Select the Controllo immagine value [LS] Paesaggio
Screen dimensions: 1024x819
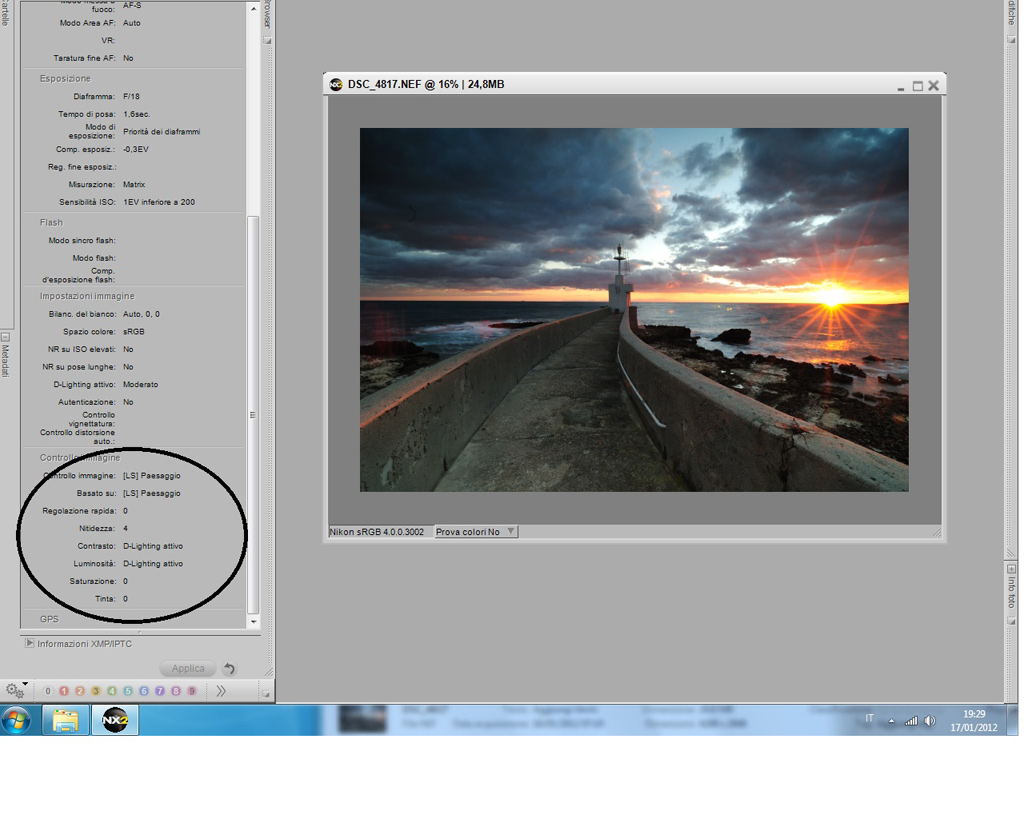(x=152, y=475)
